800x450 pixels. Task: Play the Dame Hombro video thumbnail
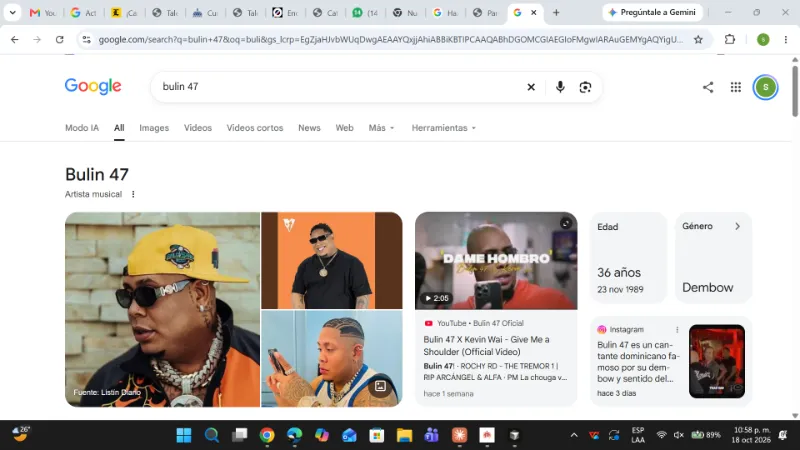coord(496,261)
